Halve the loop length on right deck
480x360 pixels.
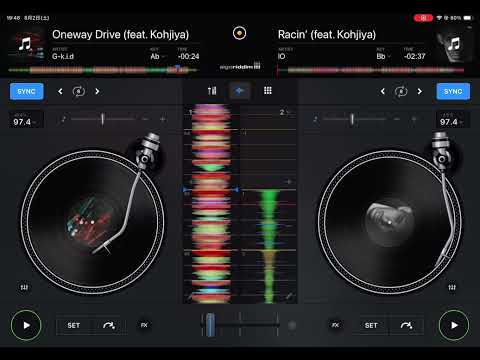click(x=383, y=91)
